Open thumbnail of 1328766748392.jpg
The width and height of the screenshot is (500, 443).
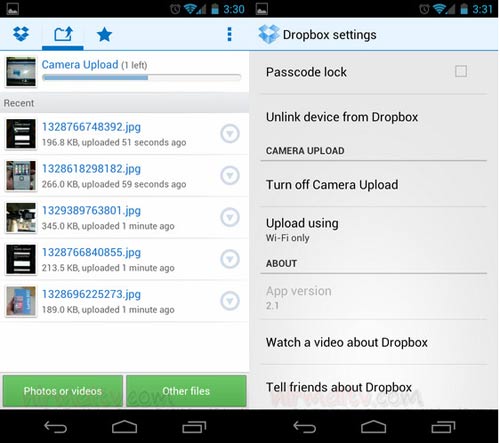(21, 134)
